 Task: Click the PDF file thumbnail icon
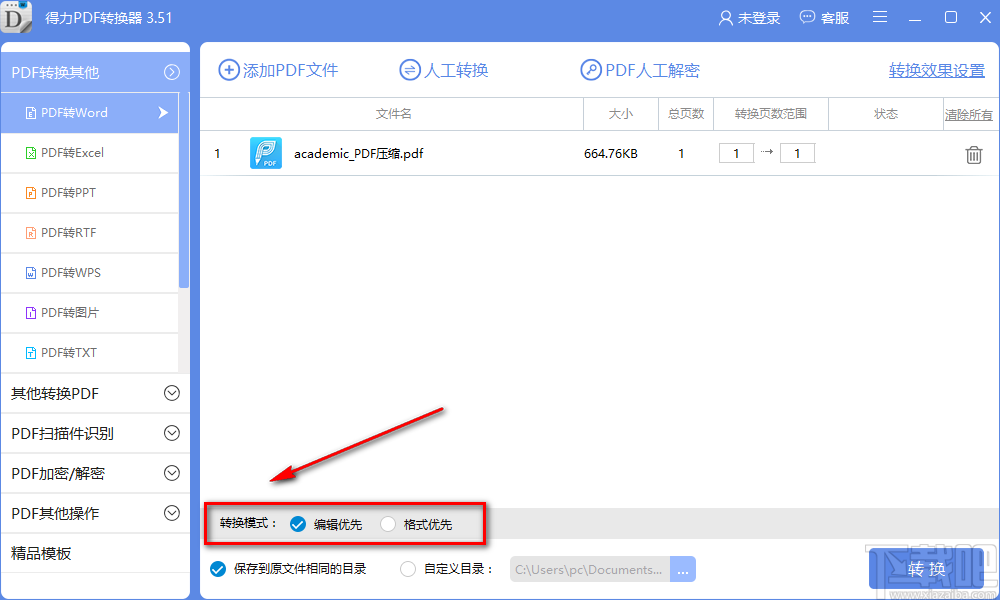coord(266,154)
